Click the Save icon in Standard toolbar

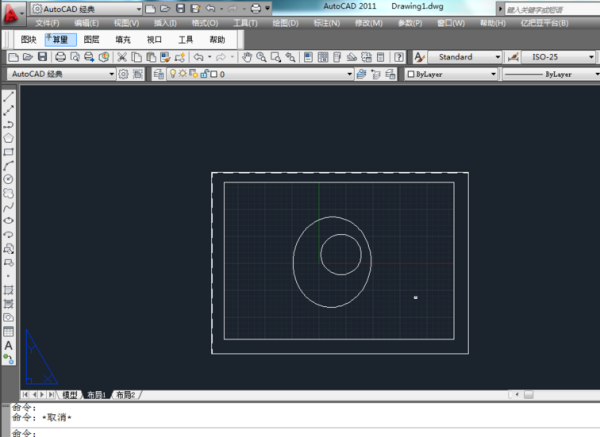pyautogui.click(x=42, y=57)
